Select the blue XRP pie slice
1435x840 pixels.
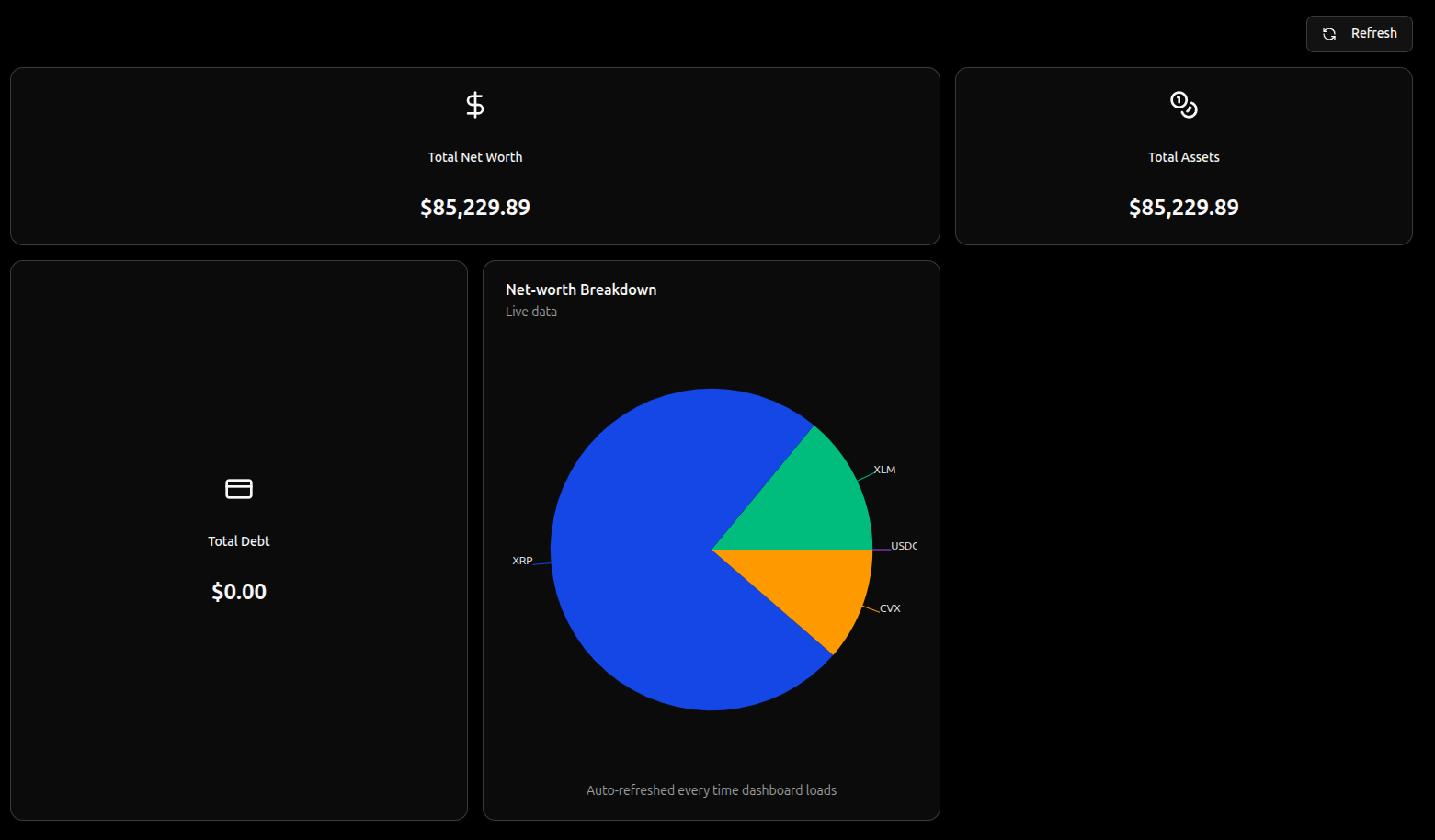643,570
